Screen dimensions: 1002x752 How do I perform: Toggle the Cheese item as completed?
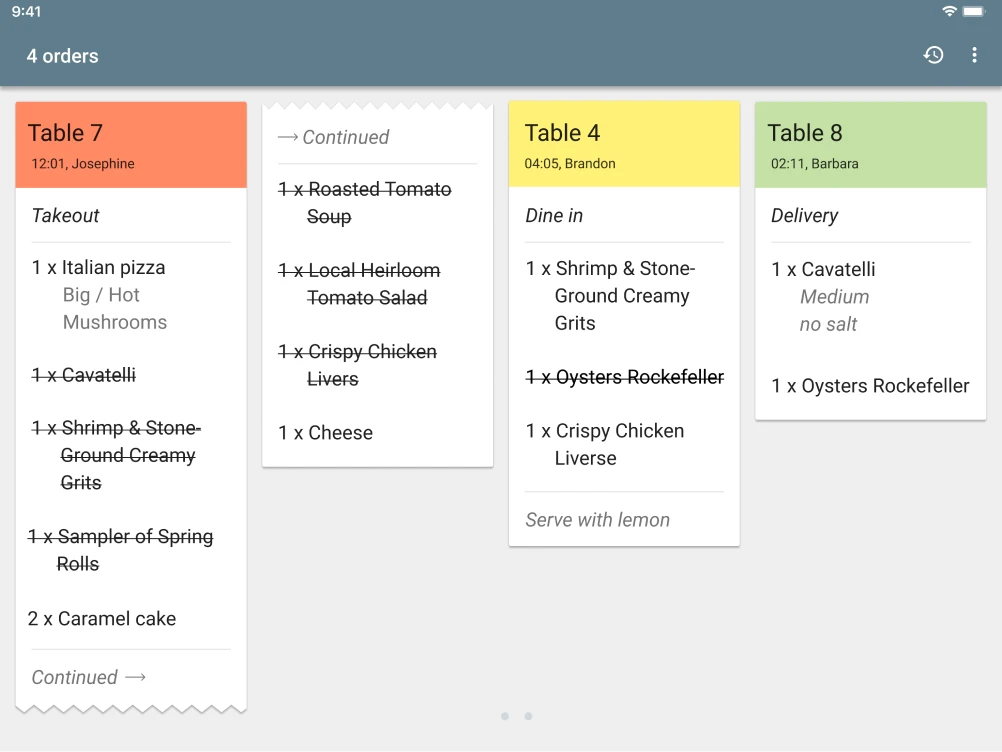click(x=326, y=433)
